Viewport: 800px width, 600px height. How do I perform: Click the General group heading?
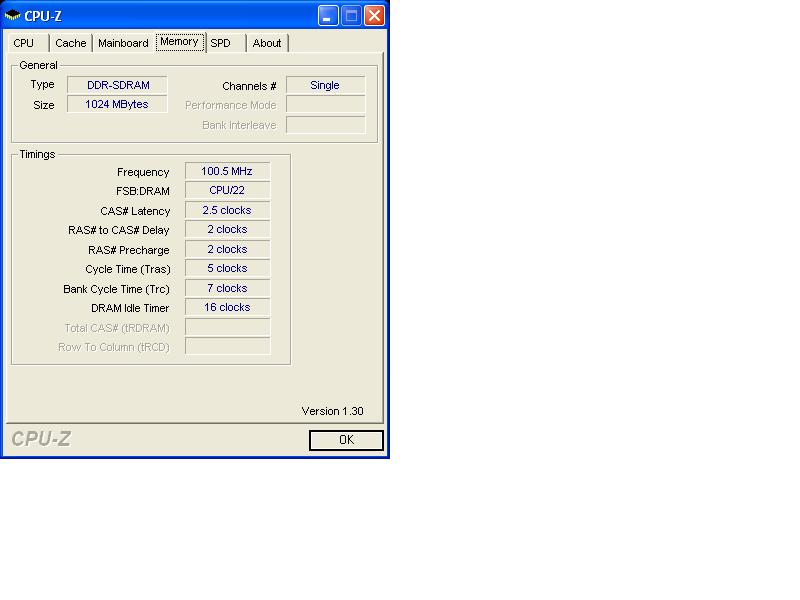click(38, 65)
